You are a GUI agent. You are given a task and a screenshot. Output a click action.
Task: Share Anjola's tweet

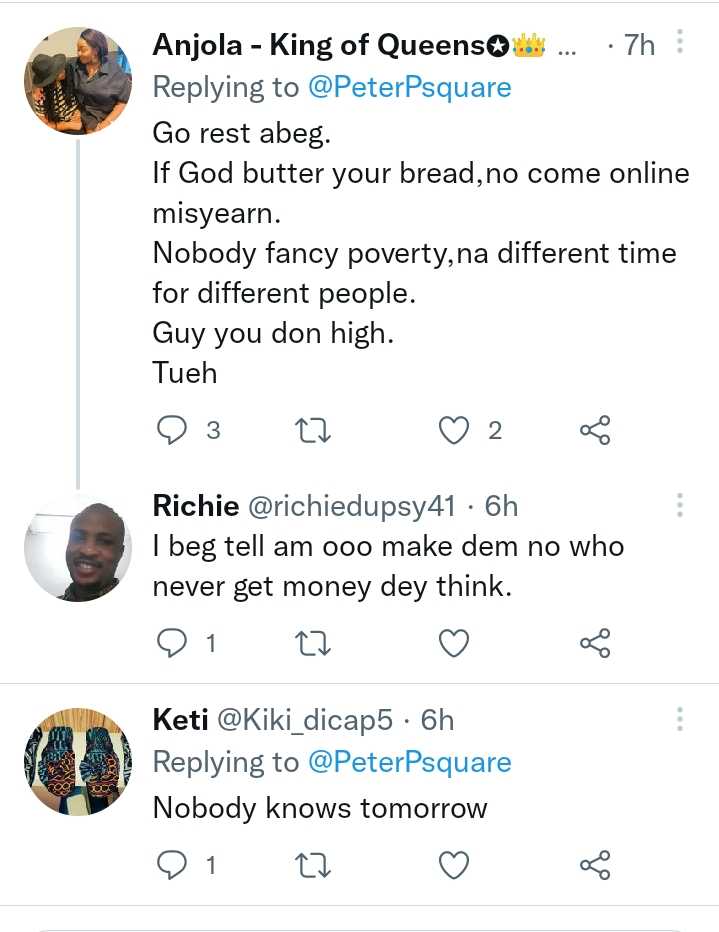pyautogui.click(x=595, y=431)
